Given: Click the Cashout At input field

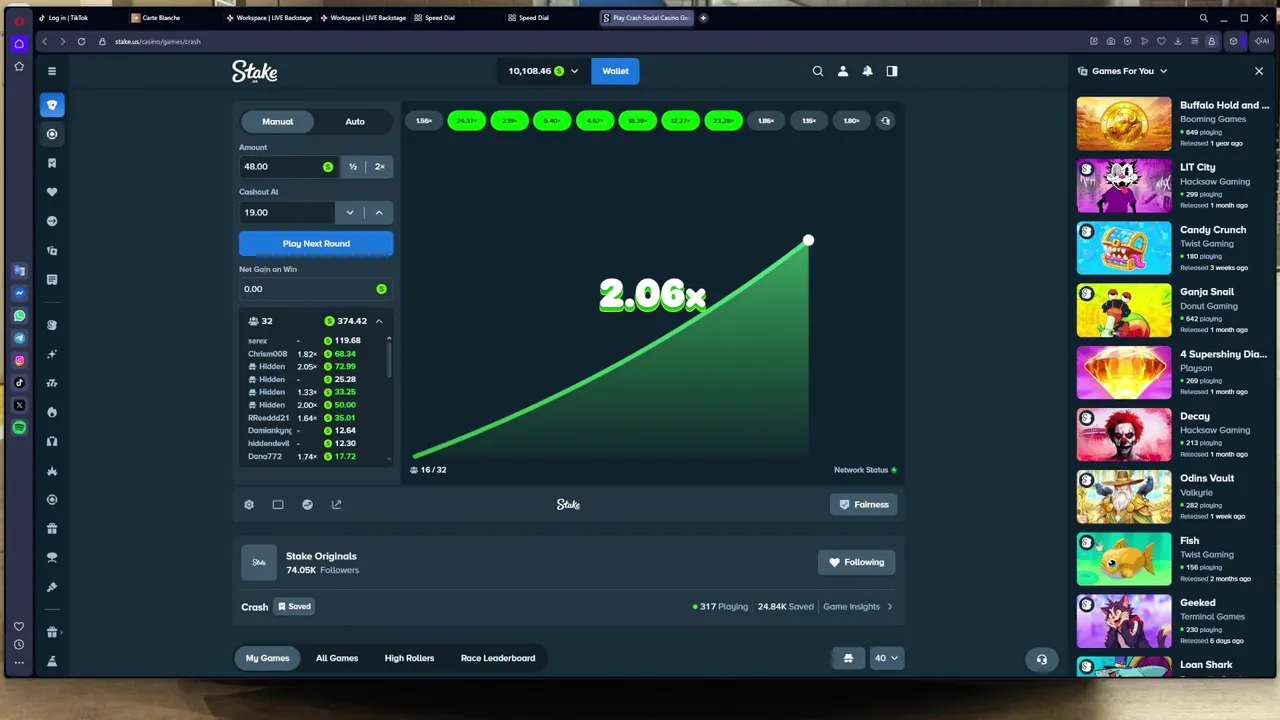Looking at the screenshot, I should tap(287, 212).
